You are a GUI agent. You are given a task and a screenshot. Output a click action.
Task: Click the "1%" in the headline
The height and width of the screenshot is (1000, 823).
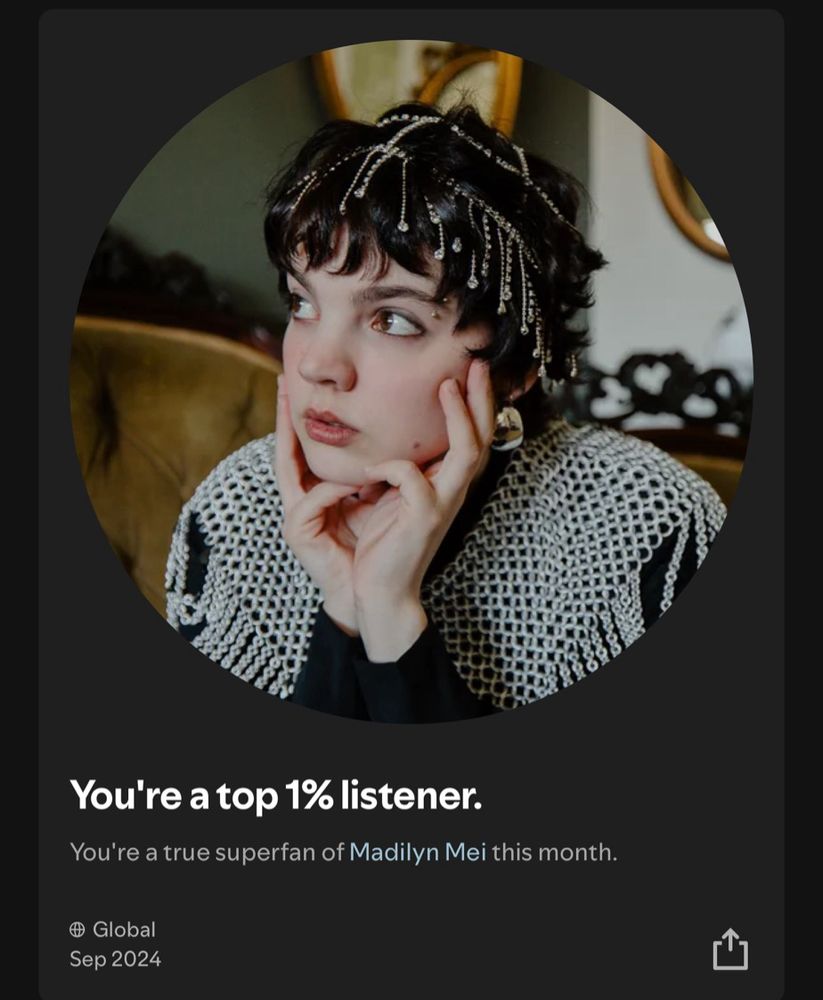coord(309,795)
